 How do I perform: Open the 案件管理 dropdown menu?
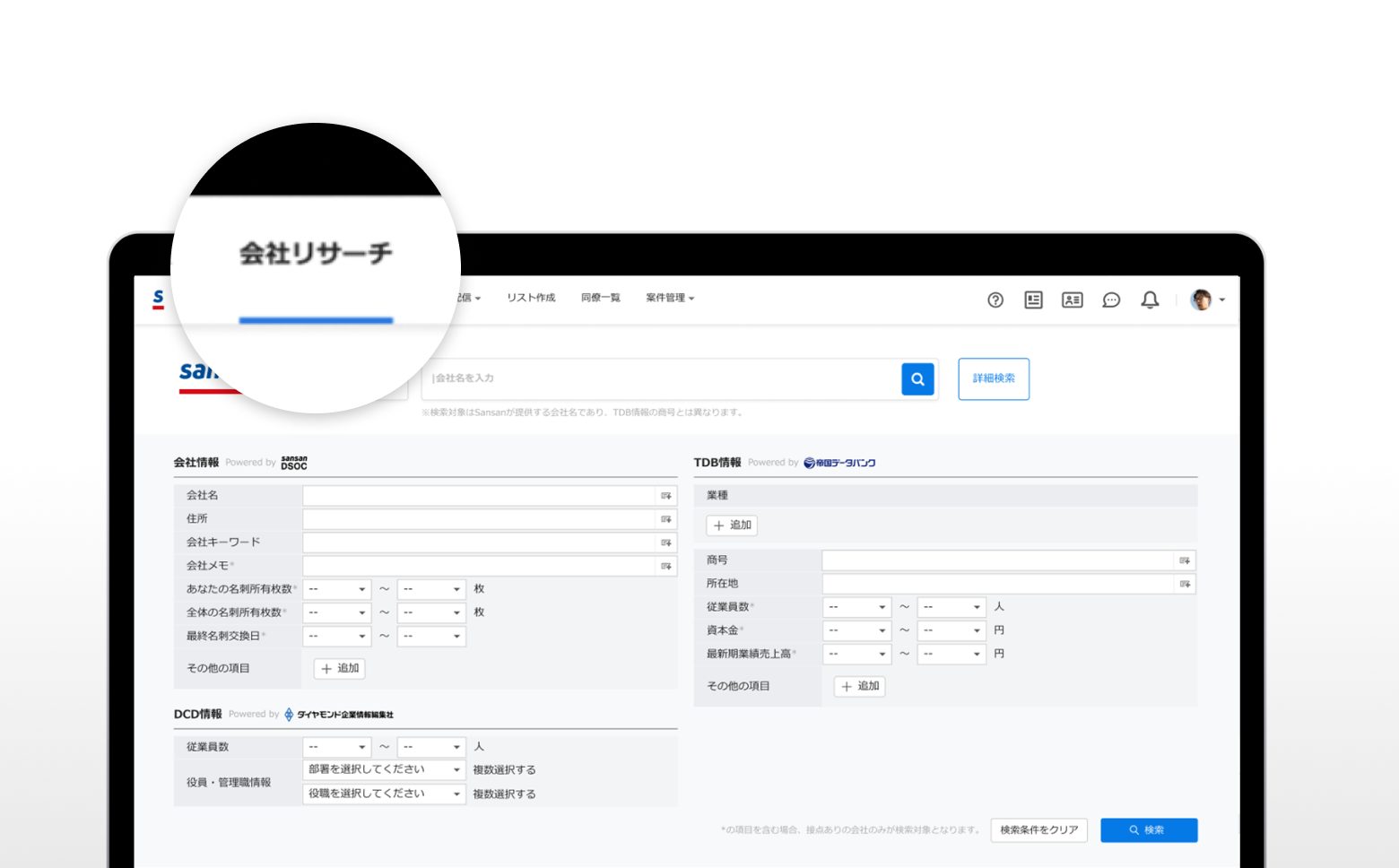[x=670, y=298]
